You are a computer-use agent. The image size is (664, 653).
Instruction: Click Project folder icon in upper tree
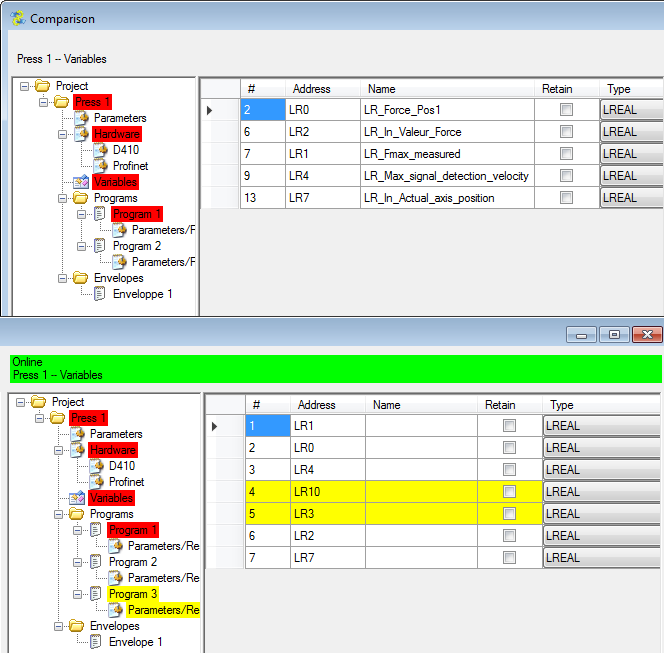[42, 86]
